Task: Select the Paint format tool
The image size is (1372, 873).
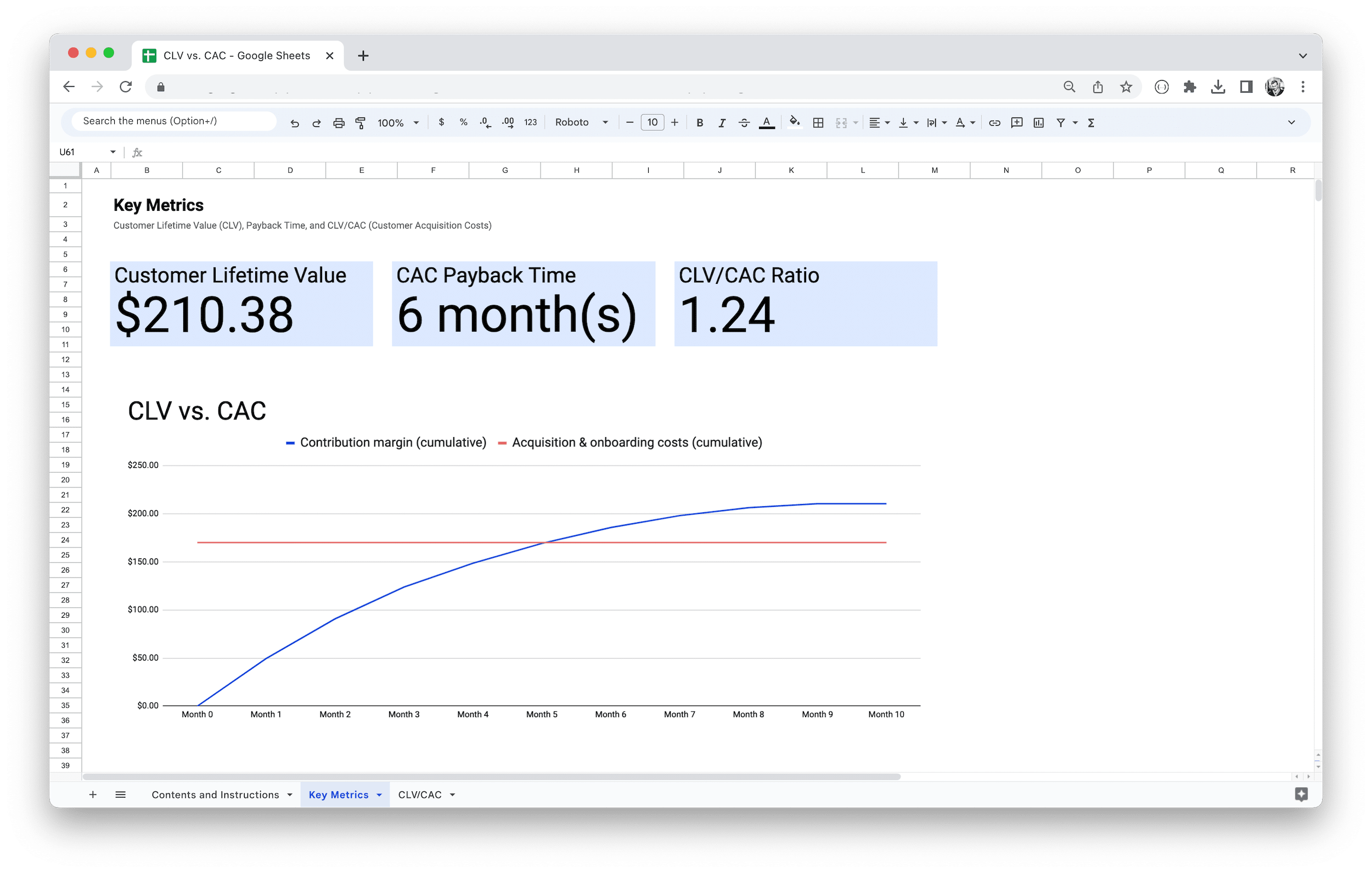Action: point(361,122)
